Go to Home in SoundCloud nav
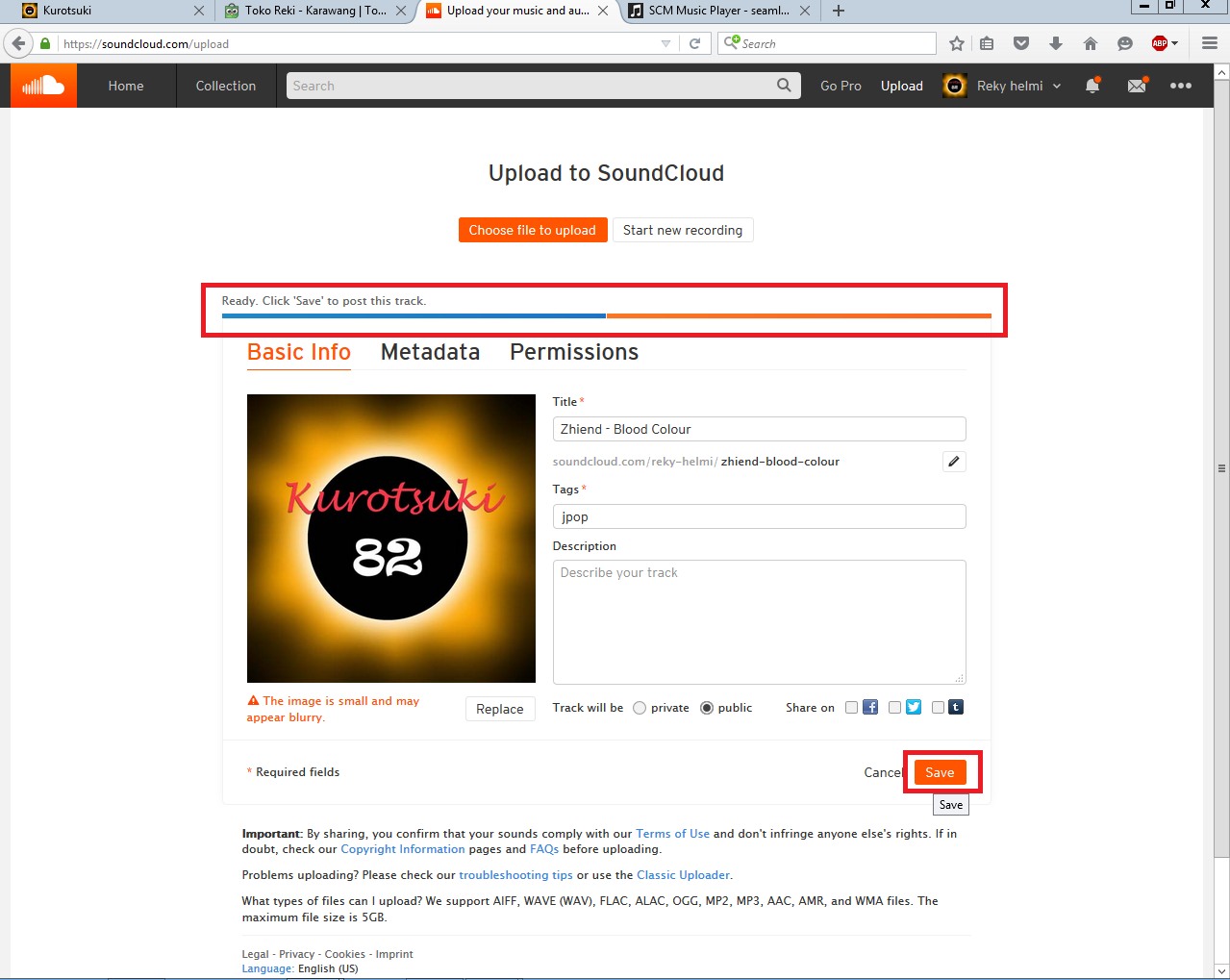The height and width of the screenshot is (980, 1230). (x=126, y=86)
